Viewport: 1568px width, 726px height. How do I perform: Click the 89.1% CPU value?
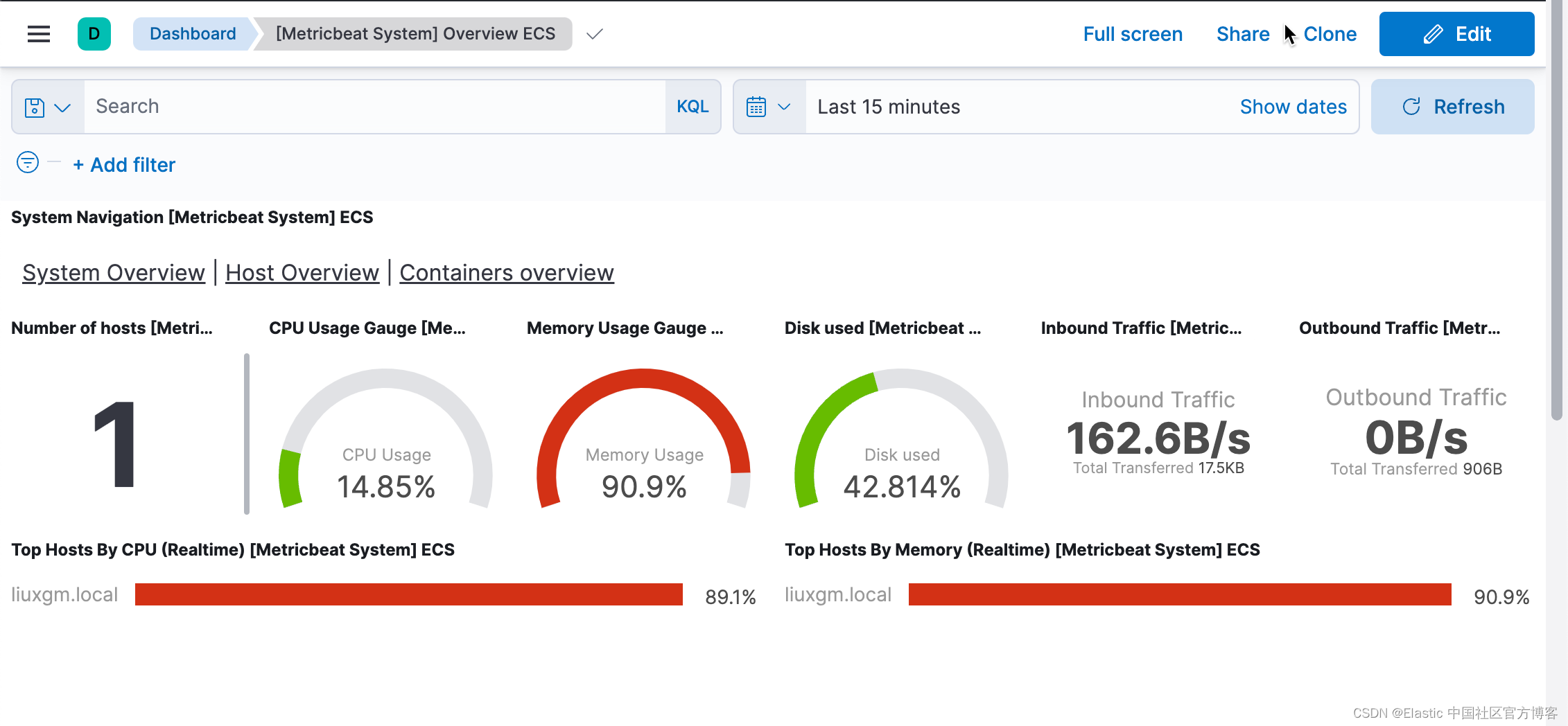pos(731,596)
